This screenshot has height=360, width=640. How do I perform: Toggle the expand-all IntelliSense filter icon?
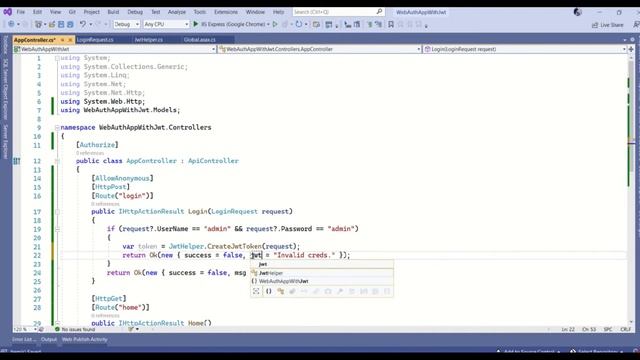click(256, 291)
